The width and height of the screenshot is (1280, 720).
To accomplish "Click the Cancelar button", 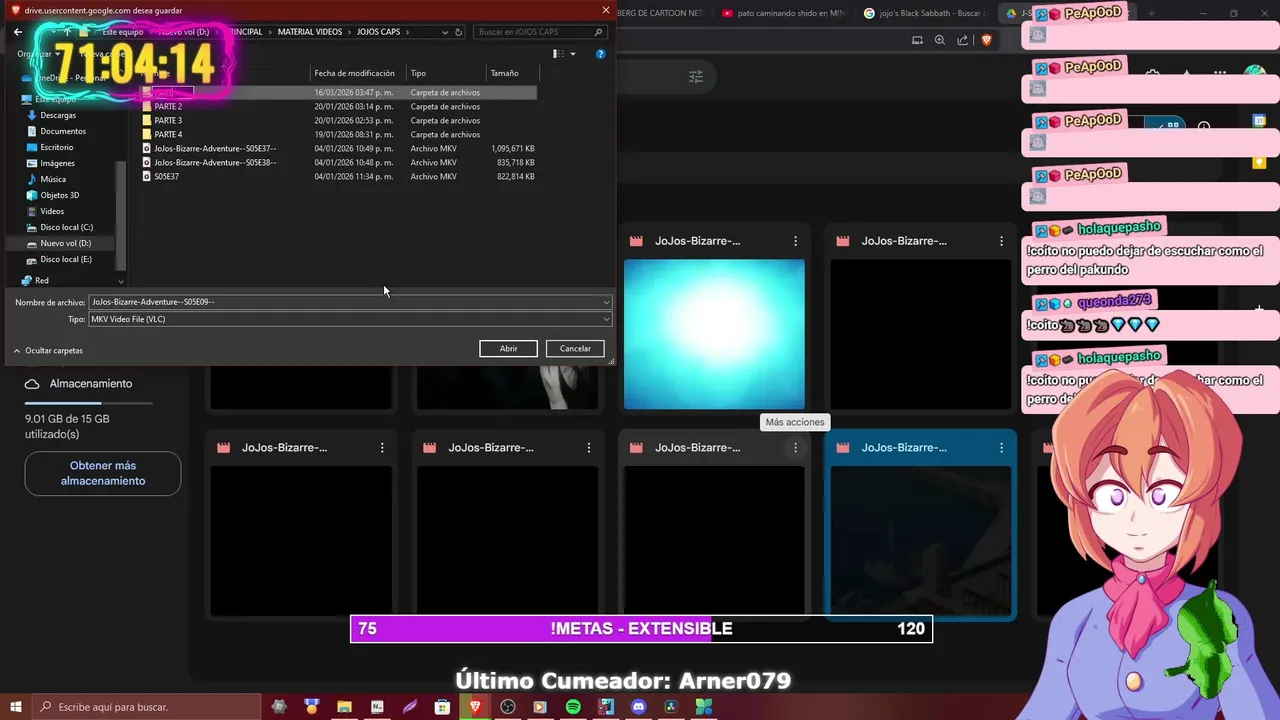I will point(575,348).
